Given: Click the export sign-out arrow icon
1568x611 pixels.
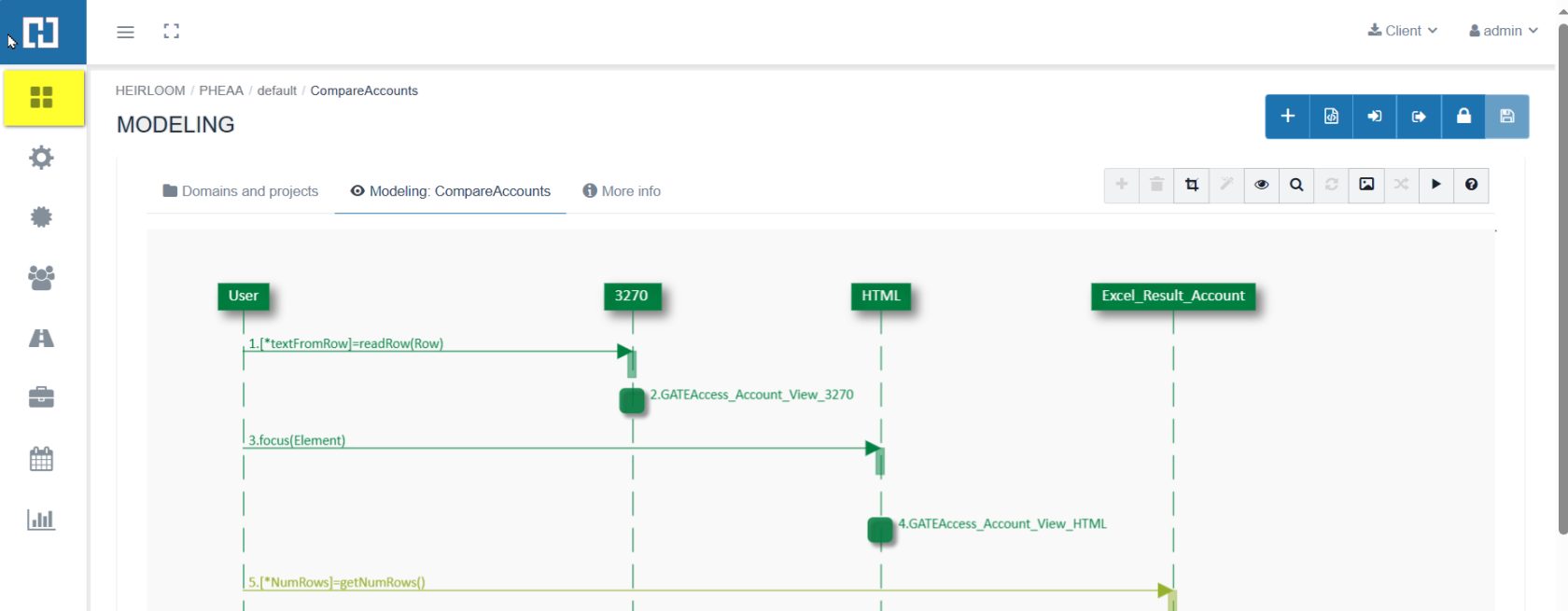Looking at the screenshot, I should click(1419, 117).
